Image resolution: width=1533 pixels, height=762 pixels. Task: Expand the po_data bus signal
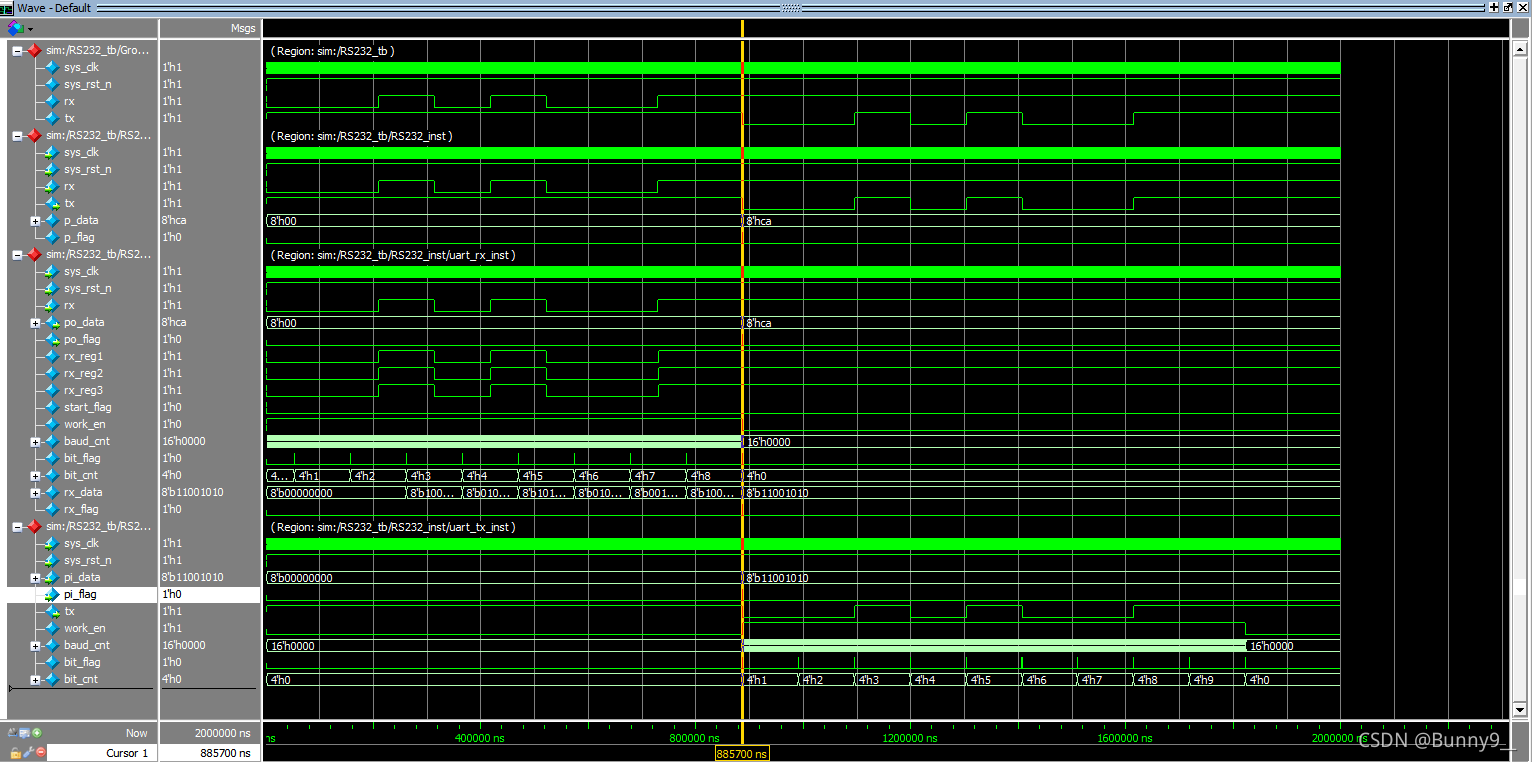36,322
